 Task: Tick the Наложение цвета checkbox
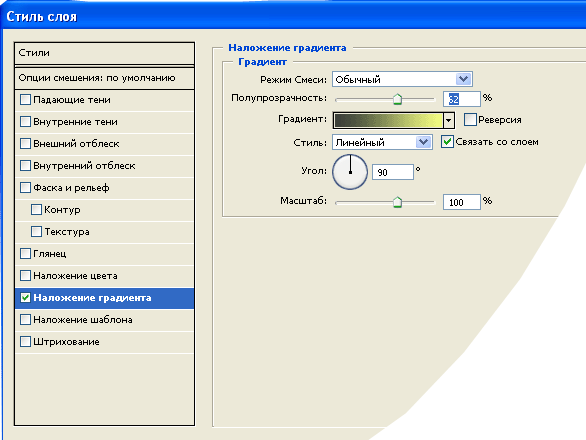click(x=25, y=276)
